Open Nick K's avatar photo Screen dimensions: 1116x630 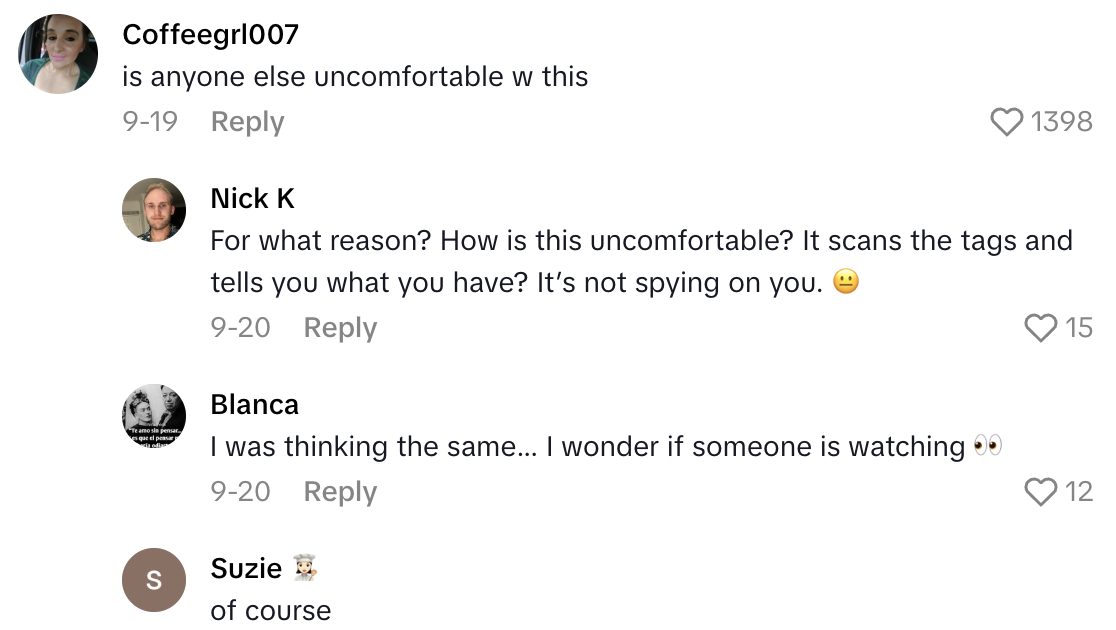click(154, 210)
